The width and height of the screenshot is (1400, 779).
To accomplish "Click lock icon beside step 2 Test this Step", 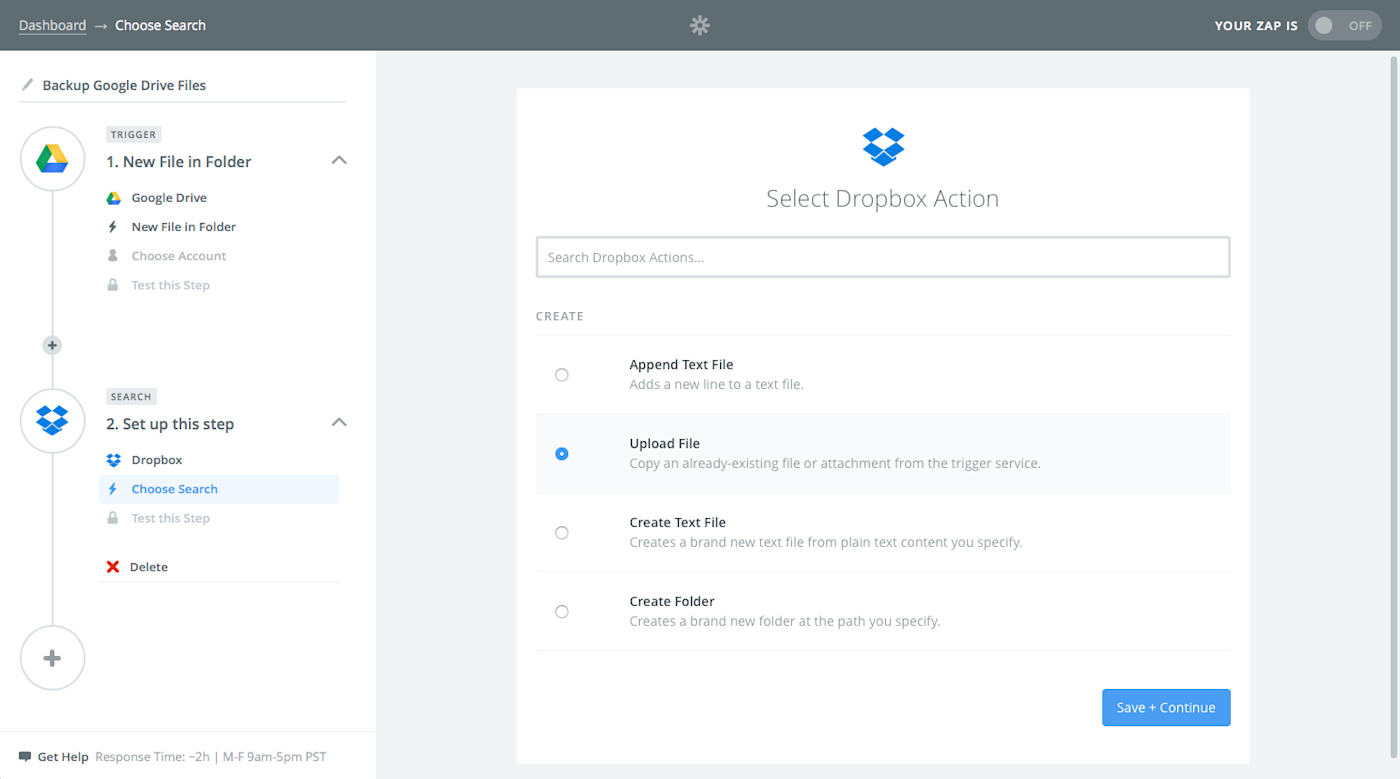I will pos(113,518).
